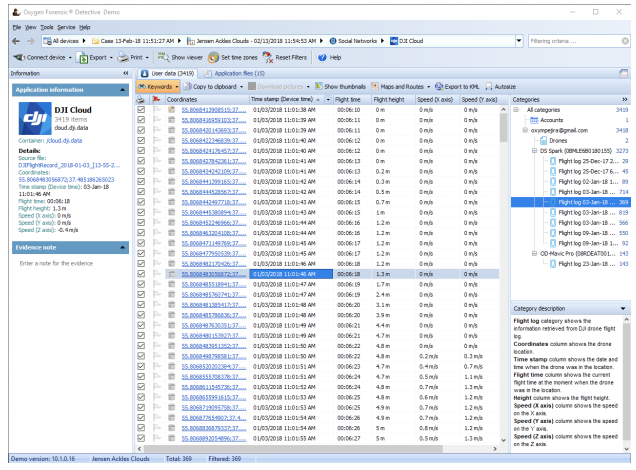
Task: Collapse DS Spark tree node
Action: click(535, 151)
